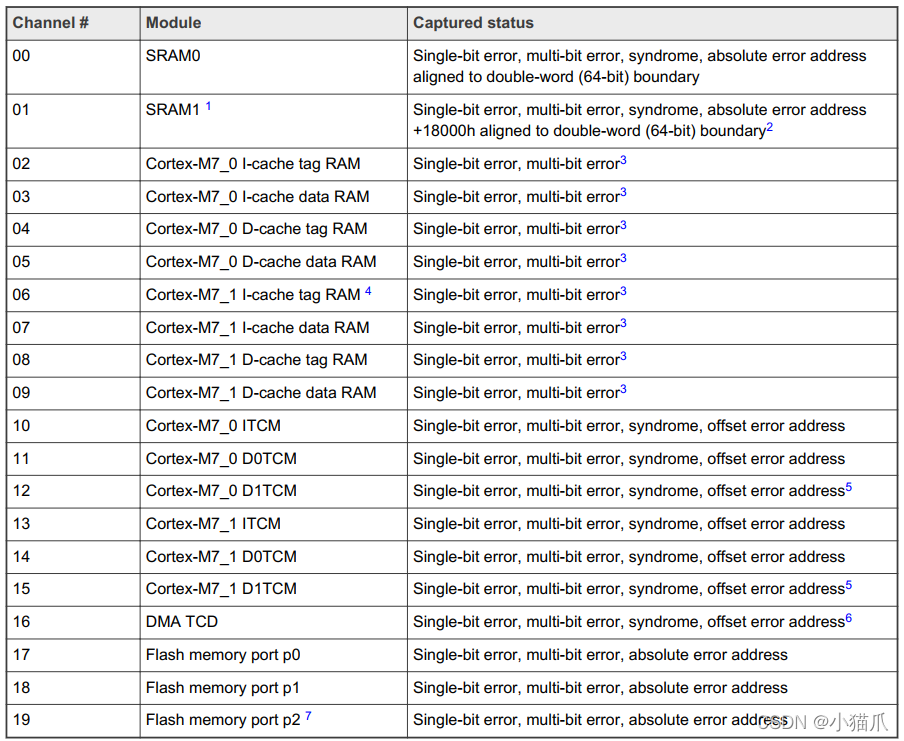
Task: Click 'Flash memory port p2' text
Action: point(223,720)
